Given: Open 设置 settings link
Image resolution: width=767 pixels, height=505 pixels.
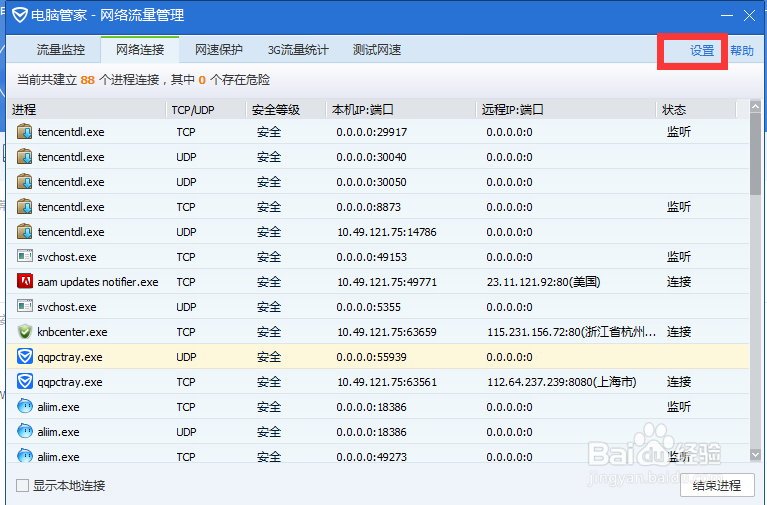Looking at the screenshot, I should [x=702, y=51].
